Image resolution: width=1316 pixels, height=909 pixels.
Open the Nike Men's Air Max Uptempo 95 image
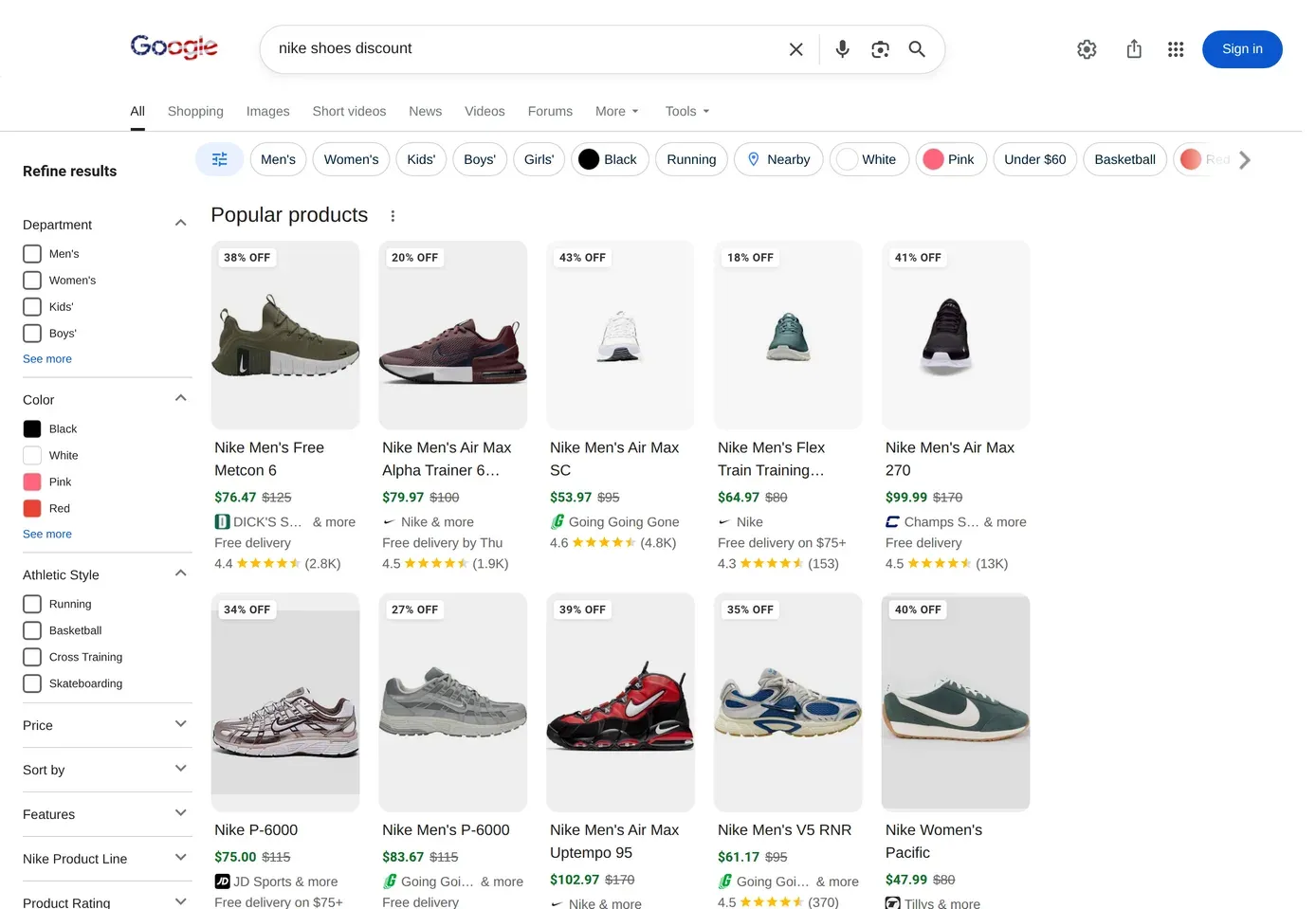[621, 702]
